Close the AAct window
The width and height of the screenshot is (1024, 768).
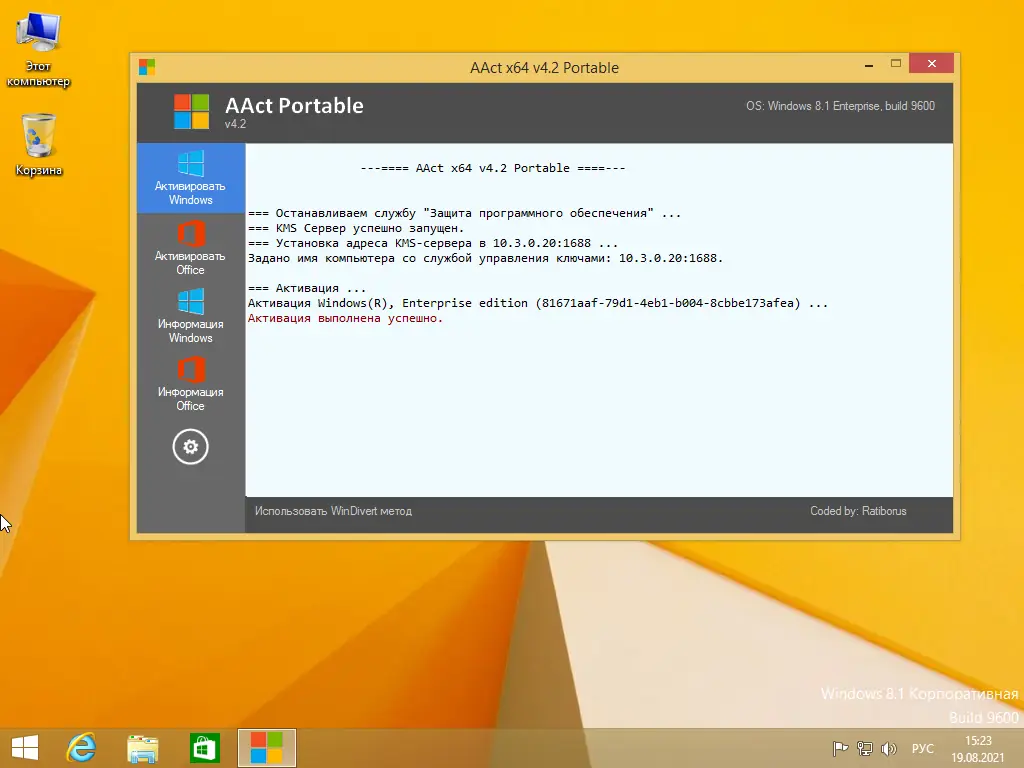(932, 63)
